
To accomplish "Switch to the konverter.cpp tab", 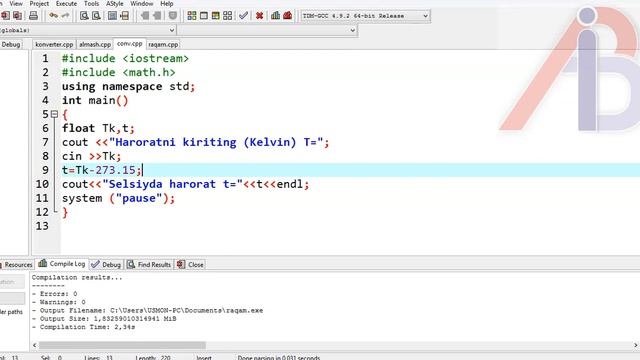I will click(54, 44).
